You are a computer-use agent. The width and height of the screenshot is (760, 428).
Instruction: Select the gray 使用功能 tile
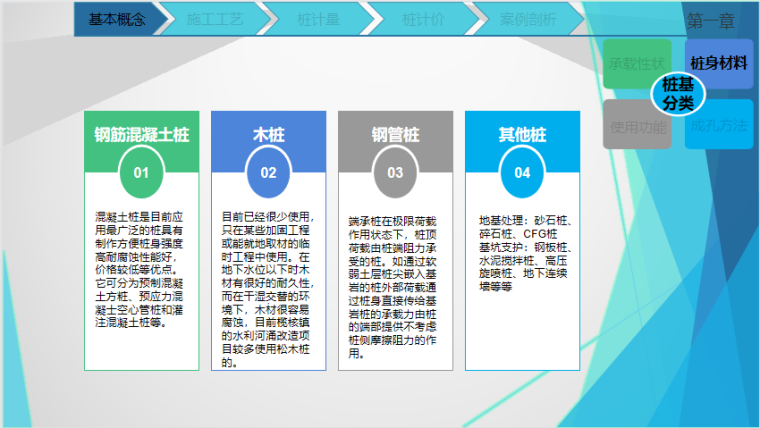(x=634, y=127)
